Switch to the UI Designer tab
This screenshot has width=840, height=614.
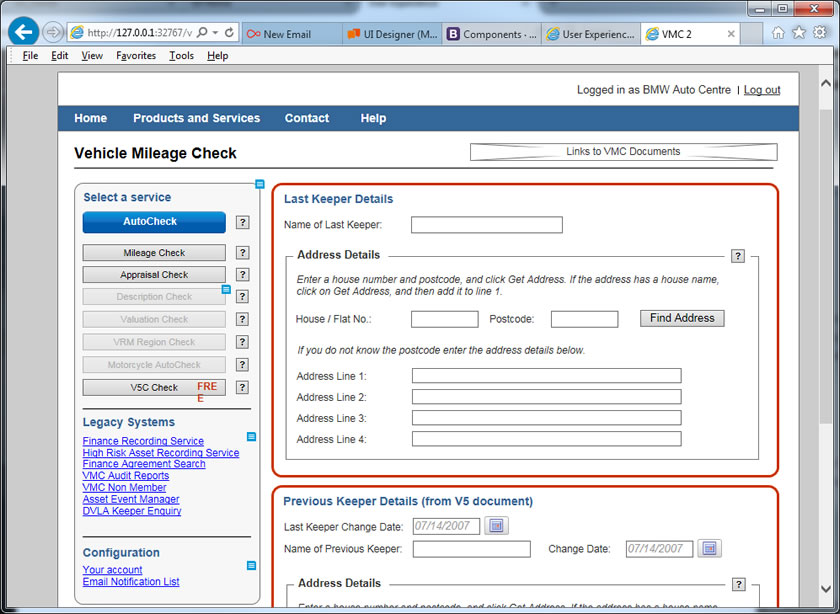click(392, 34)
